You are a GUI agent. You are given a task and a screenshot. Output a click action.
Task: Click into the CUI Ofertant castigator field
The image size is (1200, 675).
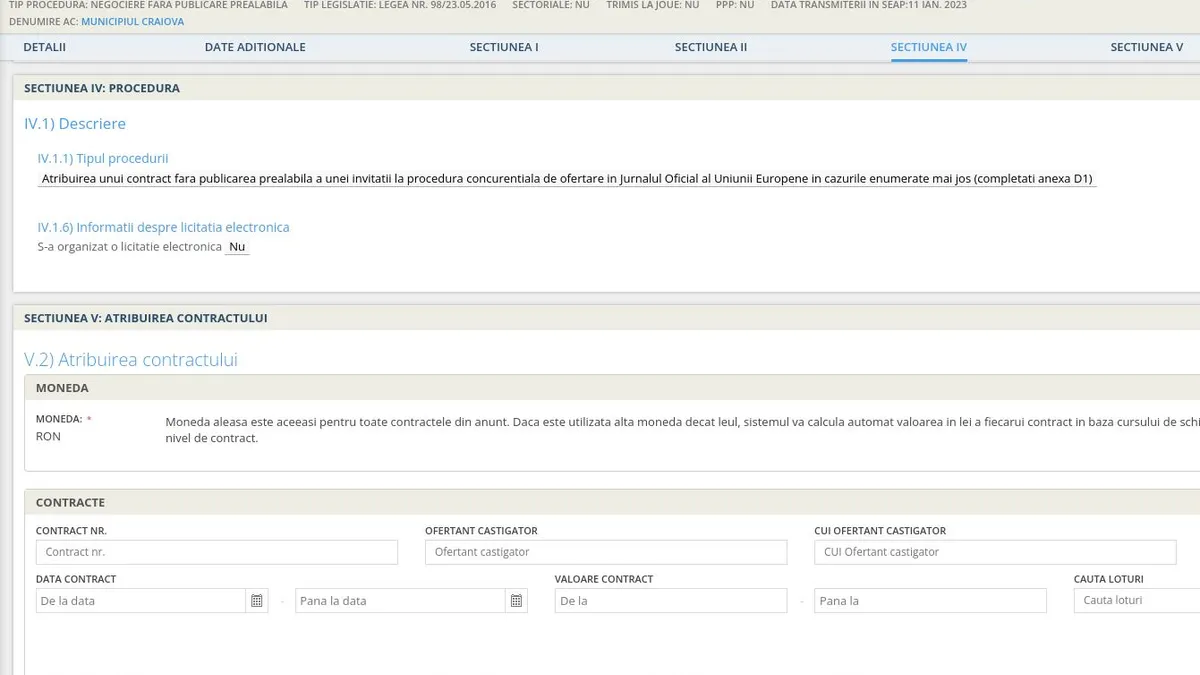point(994,552)
